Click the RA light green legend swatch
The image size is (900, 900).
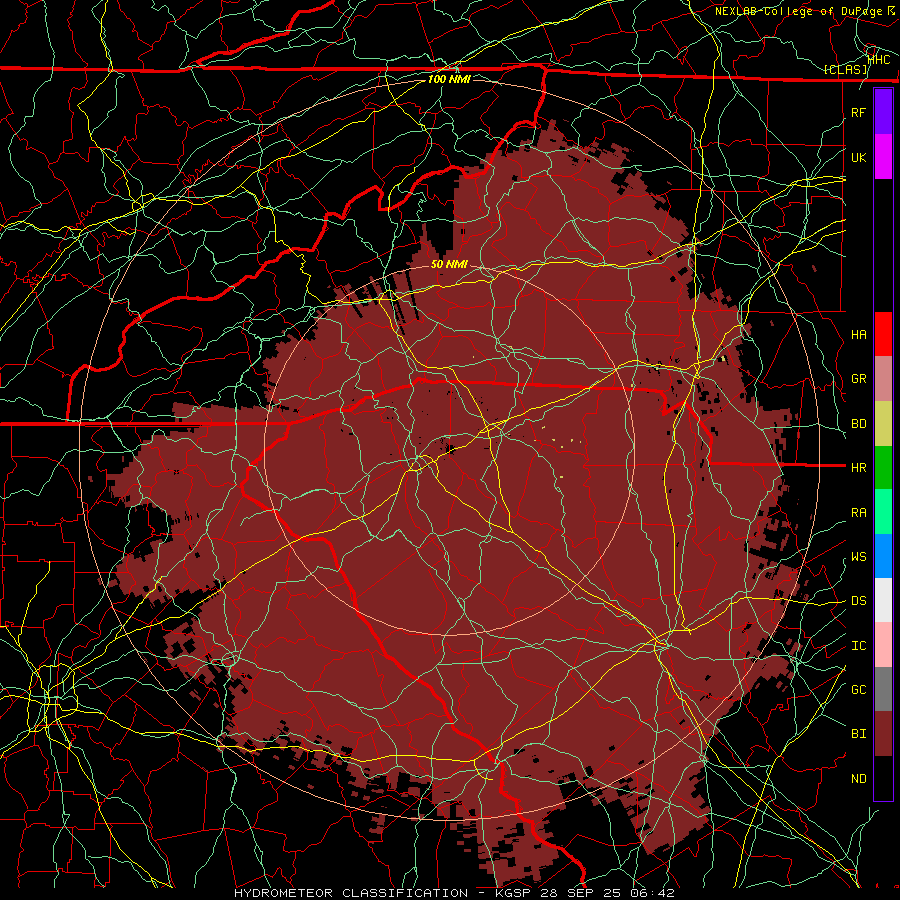883,512
